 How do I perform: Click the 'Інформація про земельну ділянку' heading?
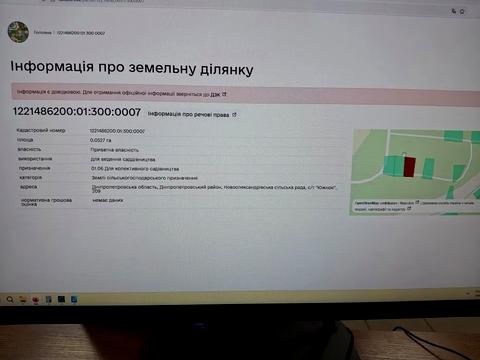(x=132, y=68)
